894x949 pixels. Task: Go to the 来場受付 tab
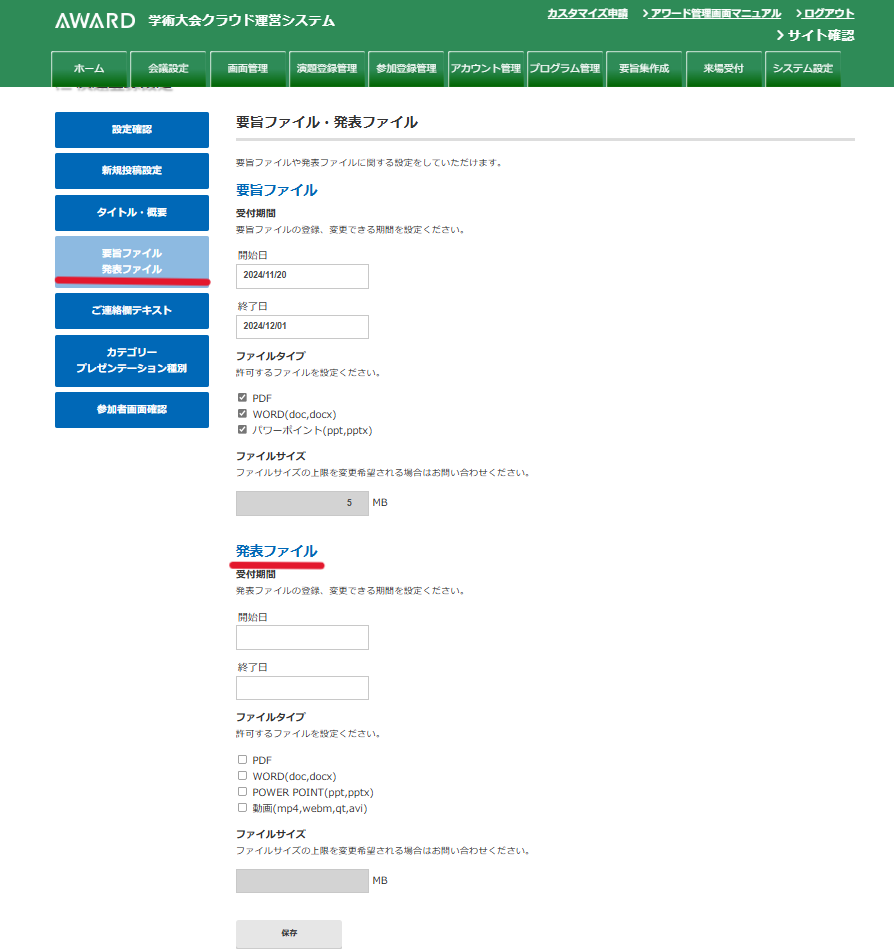tap(723, 69)
